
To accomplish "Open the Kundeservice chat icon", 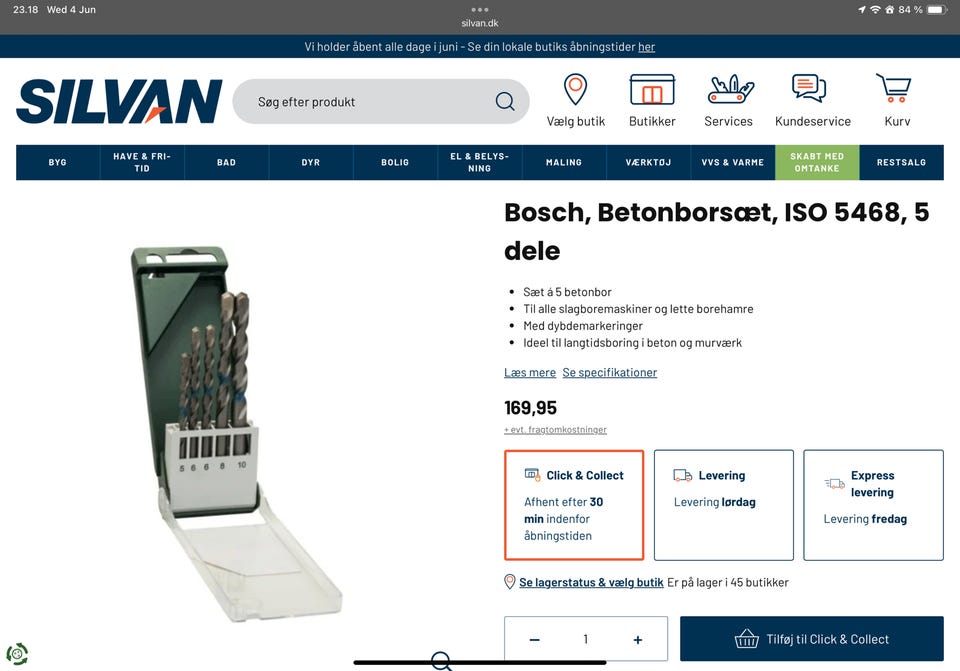I will [809, 88].
